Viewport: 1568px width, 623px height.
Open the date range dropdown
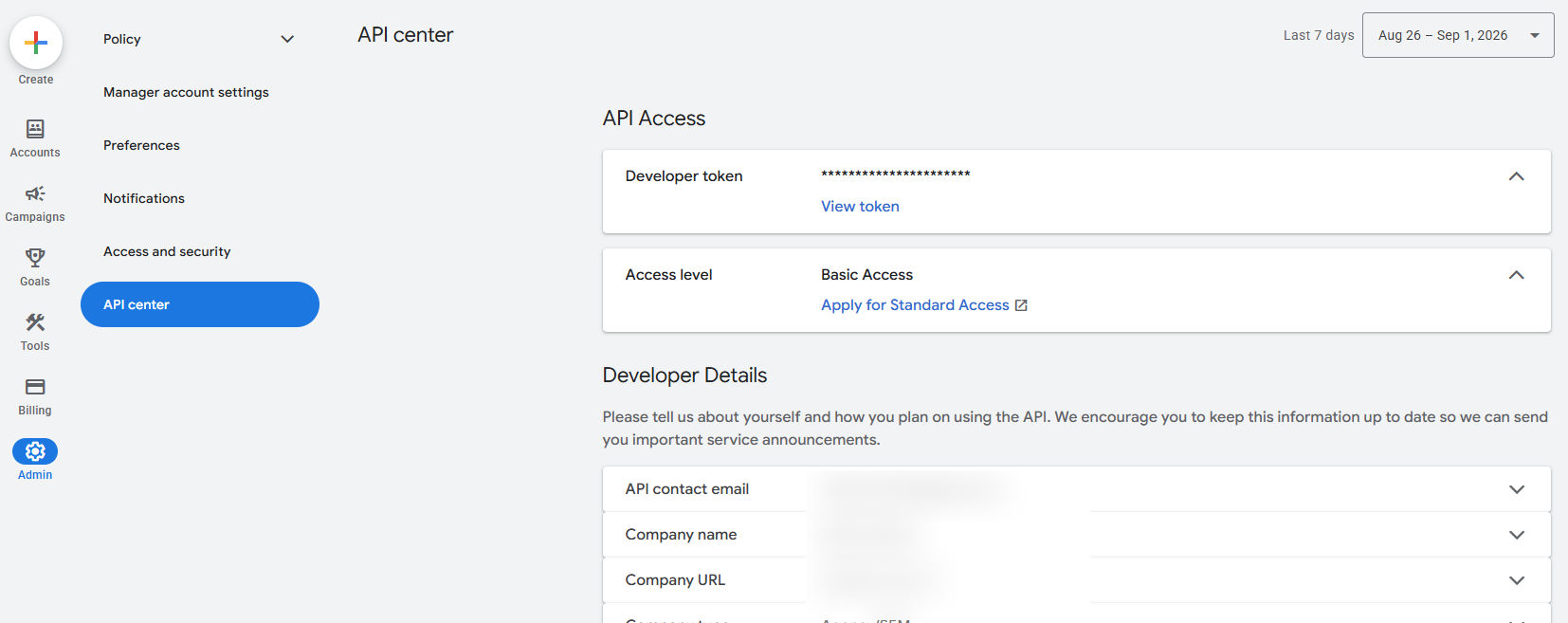click(1458, 35)
